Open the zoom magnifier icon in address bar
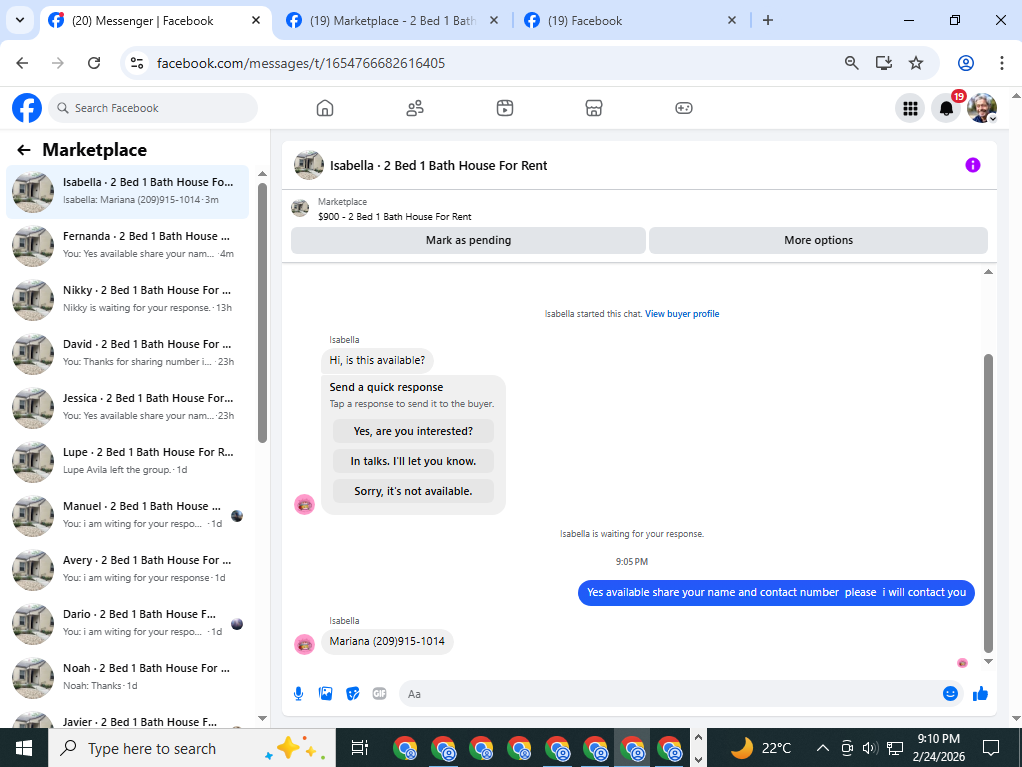Image resolution: width=1022 pixels, height=767 pixels. (851, 63)
